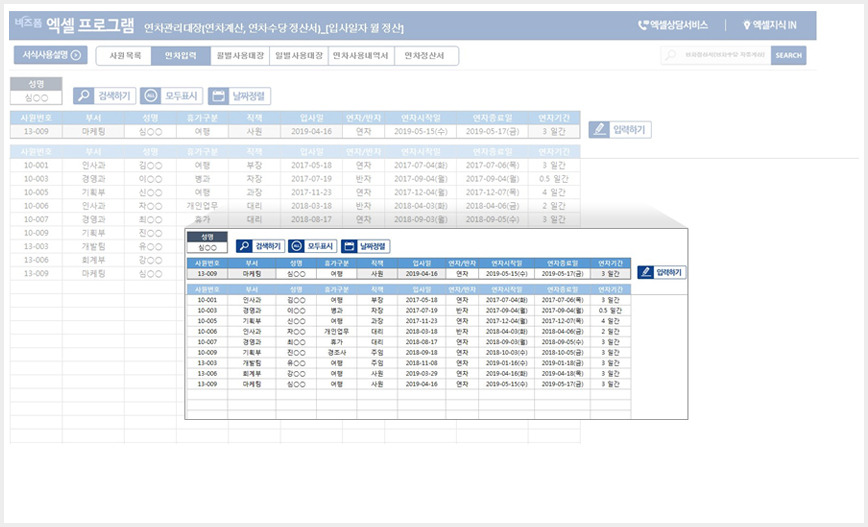Viewport: 868px width, 527px height.
Task: Select 2019-05-17(금) in the magnified inset's entry row
Action: click(x=562, y=274)
